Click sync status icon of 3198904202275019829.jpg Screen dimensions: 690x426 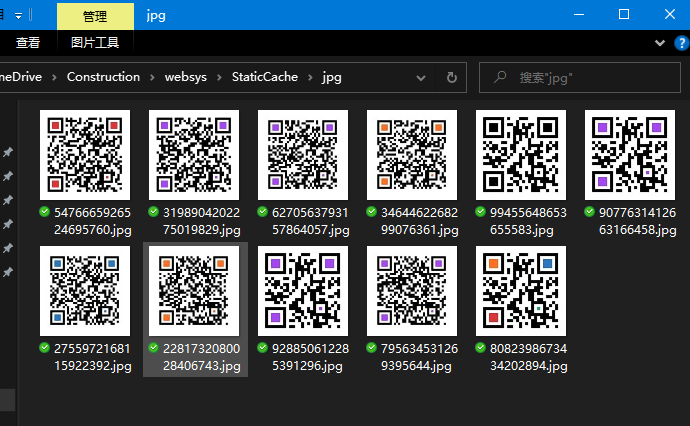point(154,212)
